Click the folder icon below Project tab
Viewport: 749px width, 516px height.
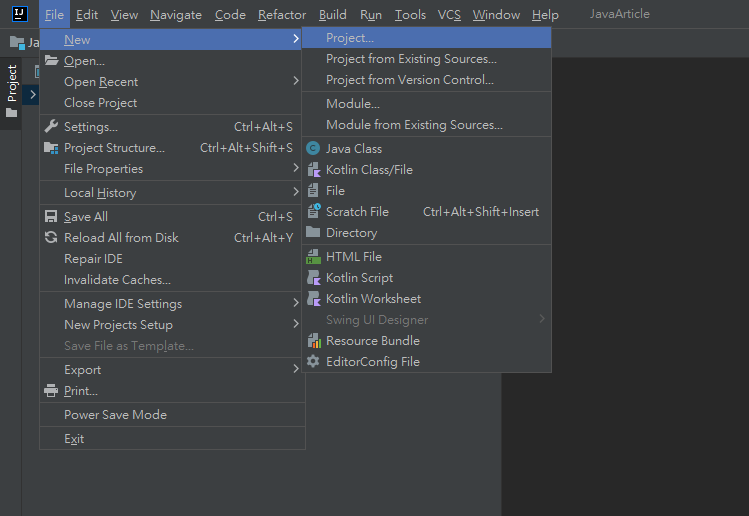(11, 113)
